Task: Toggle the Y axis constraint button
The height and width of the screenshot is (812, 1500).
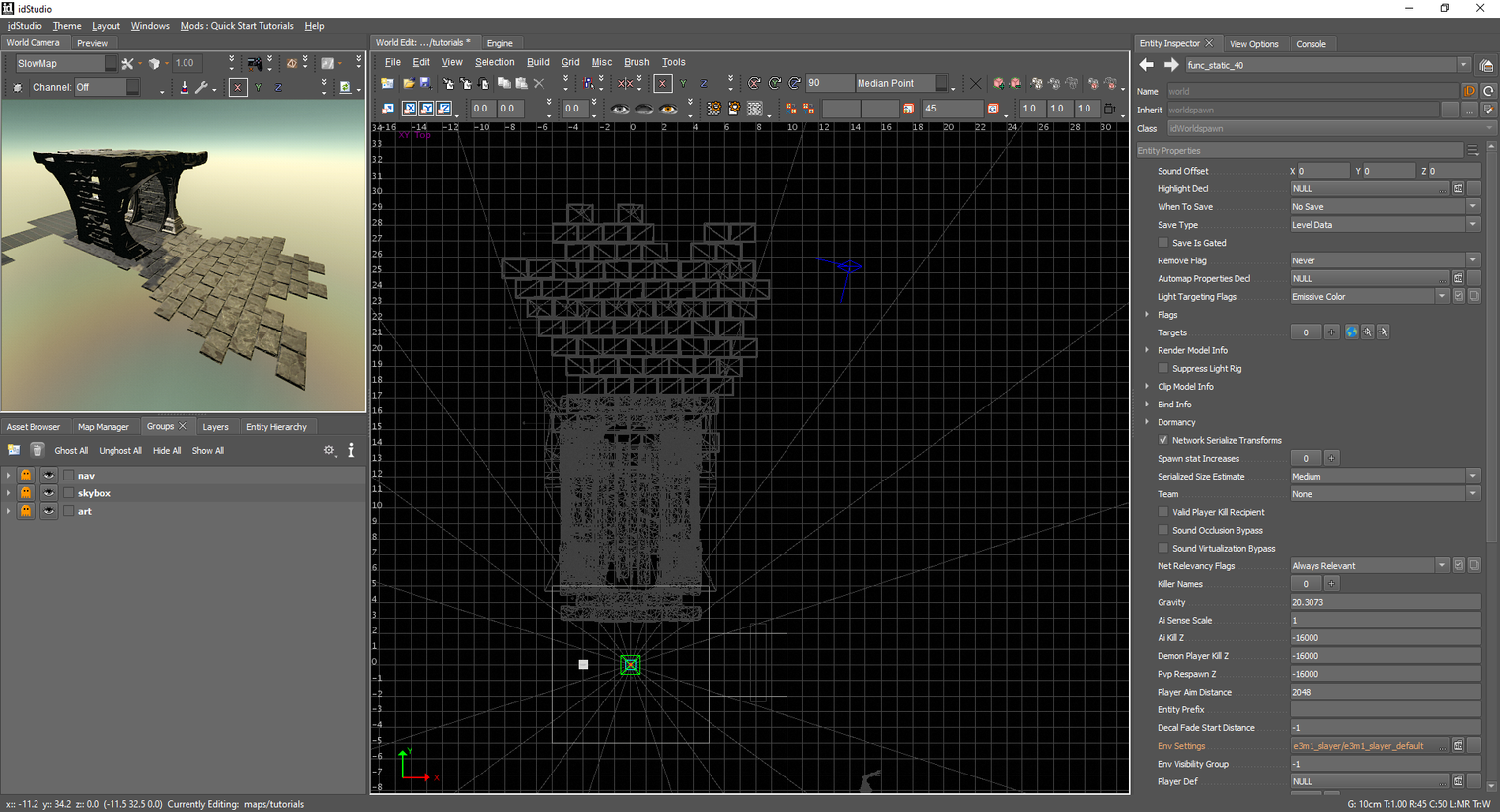Action: (683, 84)
